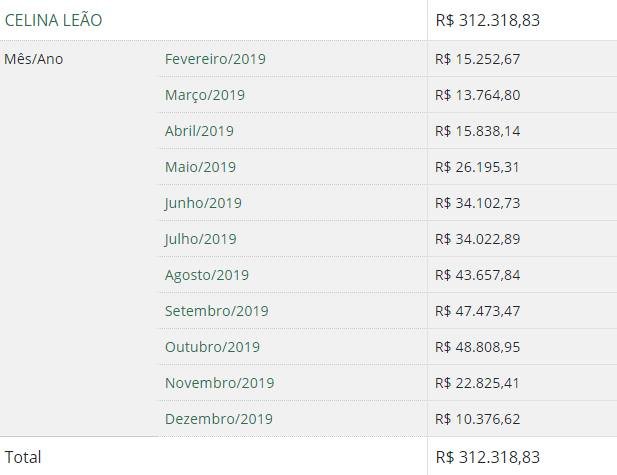Click the R$ 15.252,67 February amount
617x475 pixels.
[477, 59]
